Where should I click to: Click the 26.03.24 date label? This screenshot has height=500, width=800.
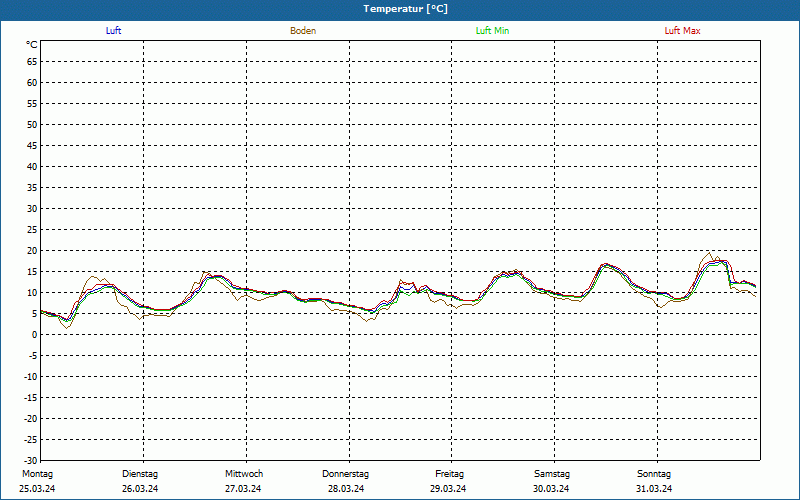pos(140,489)
